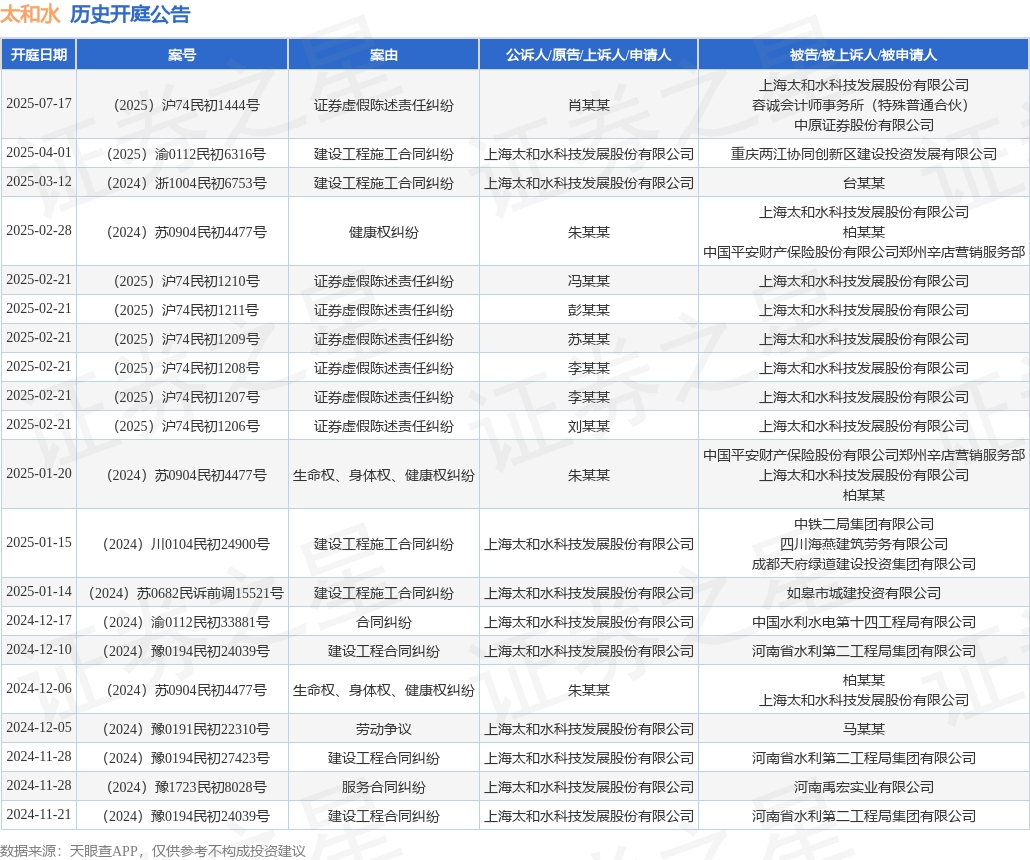Screen dimensions: 1030x860
Task: Select case number 沪74民初1207号
Action: [187, 397]
